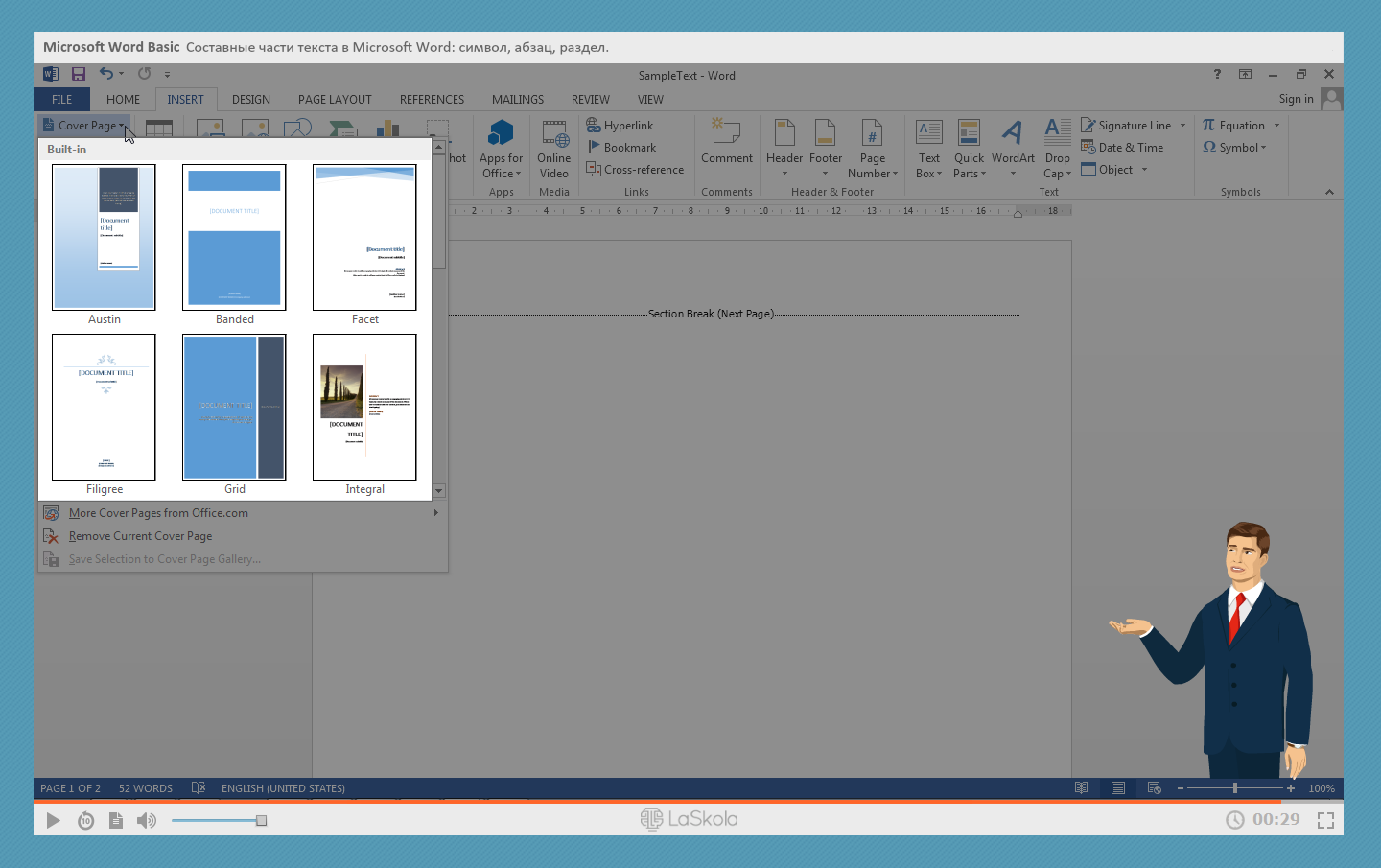Choose the Facet cover page thumbnail

(x=364, y=238)
